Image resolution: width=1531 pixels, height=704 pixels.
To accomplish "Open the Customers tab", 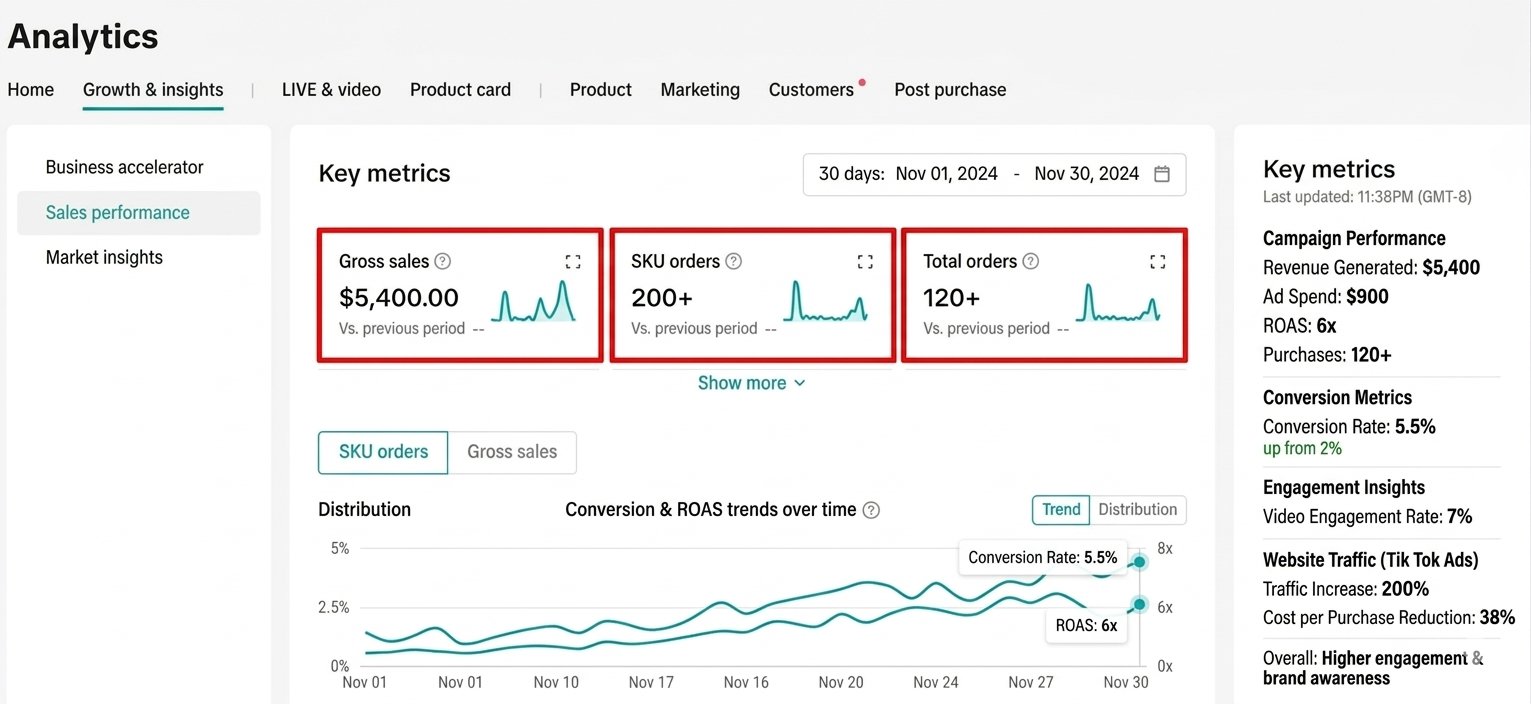I will (x=811, y=90).
